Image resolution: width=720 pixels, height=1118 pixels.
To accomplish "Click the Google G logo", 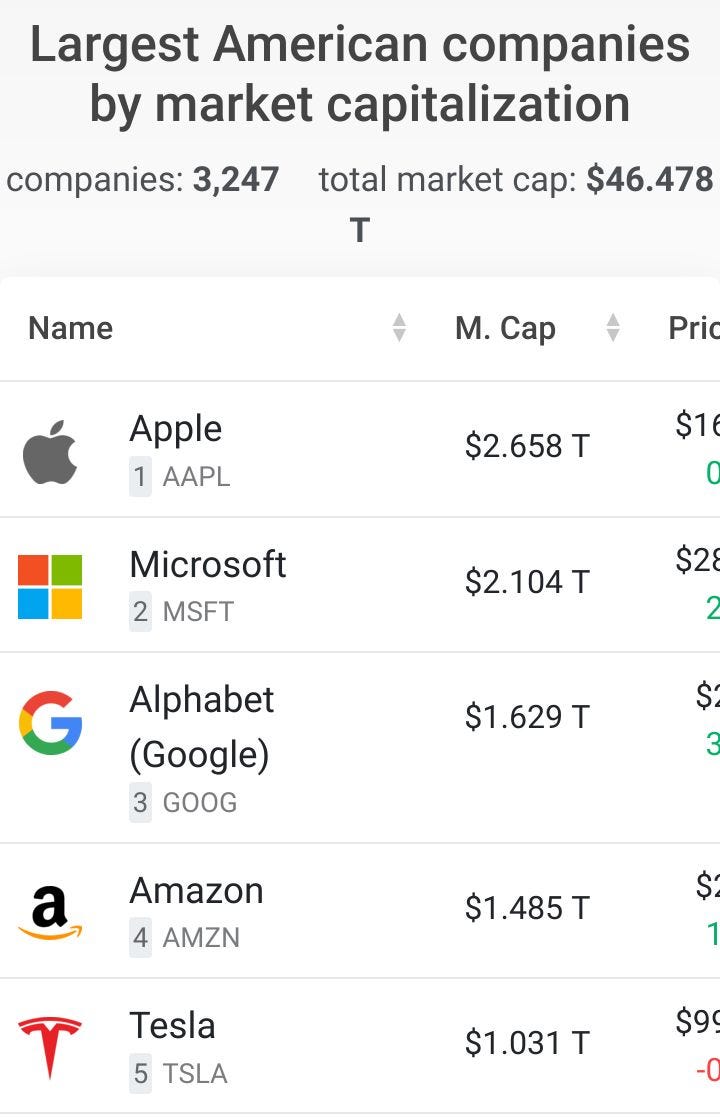I will (51, 722).
